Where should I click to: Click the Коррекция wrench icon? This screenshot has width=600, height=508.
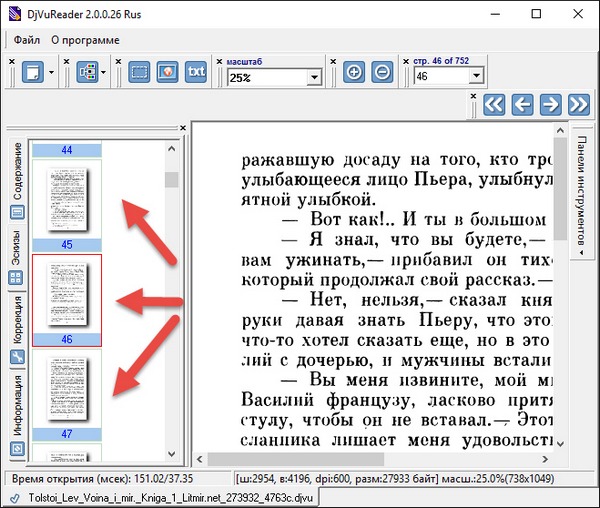17,357
